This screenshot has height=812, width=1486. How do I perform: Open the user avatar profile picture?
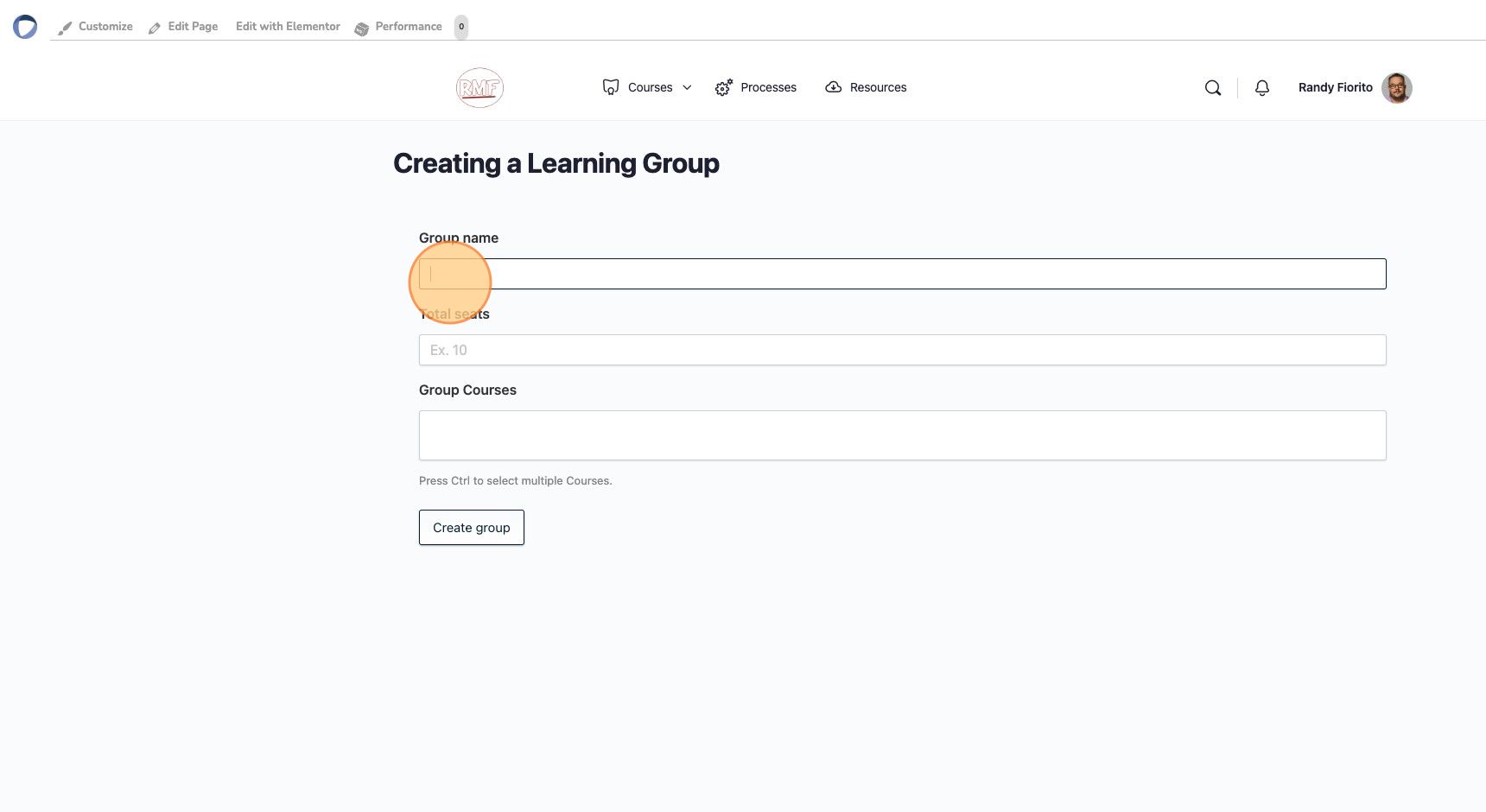(1397, 87)
